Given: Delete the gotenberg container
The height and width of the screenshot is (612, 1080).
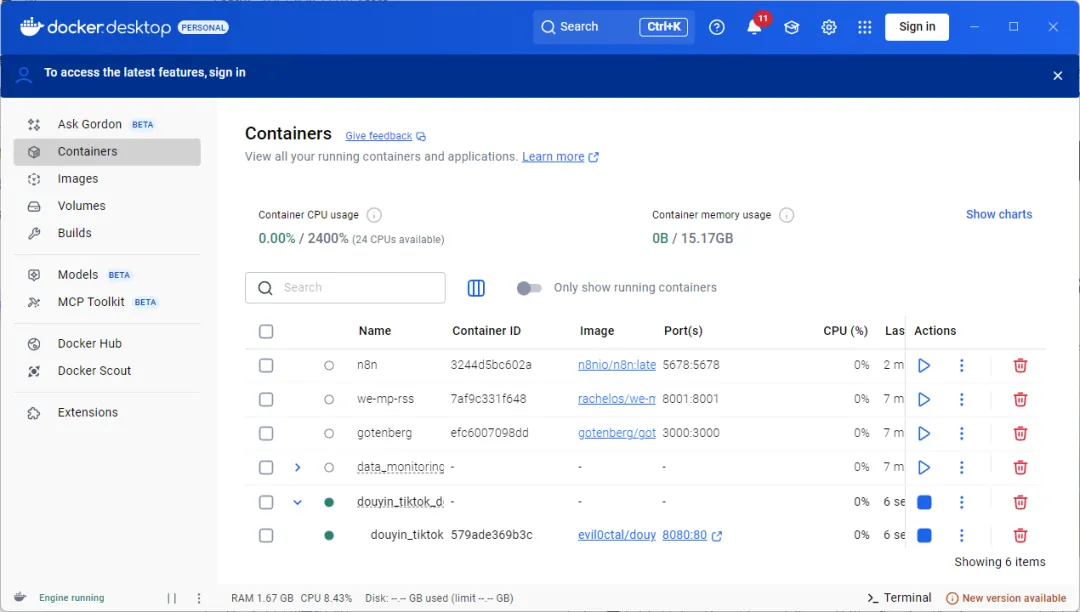Looking at the screenshot, I should [x=1020, y=434].
